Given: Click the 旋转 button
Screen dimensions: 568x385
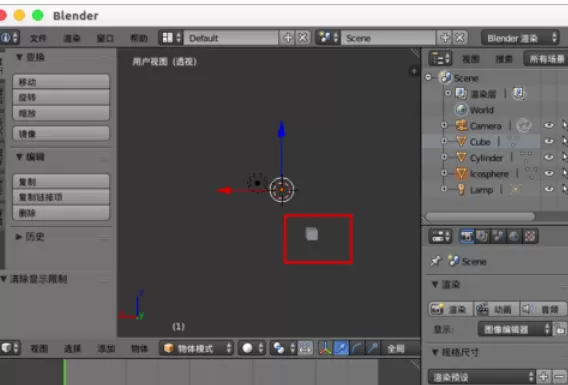Looking at the screenshot, I should 61,97.
